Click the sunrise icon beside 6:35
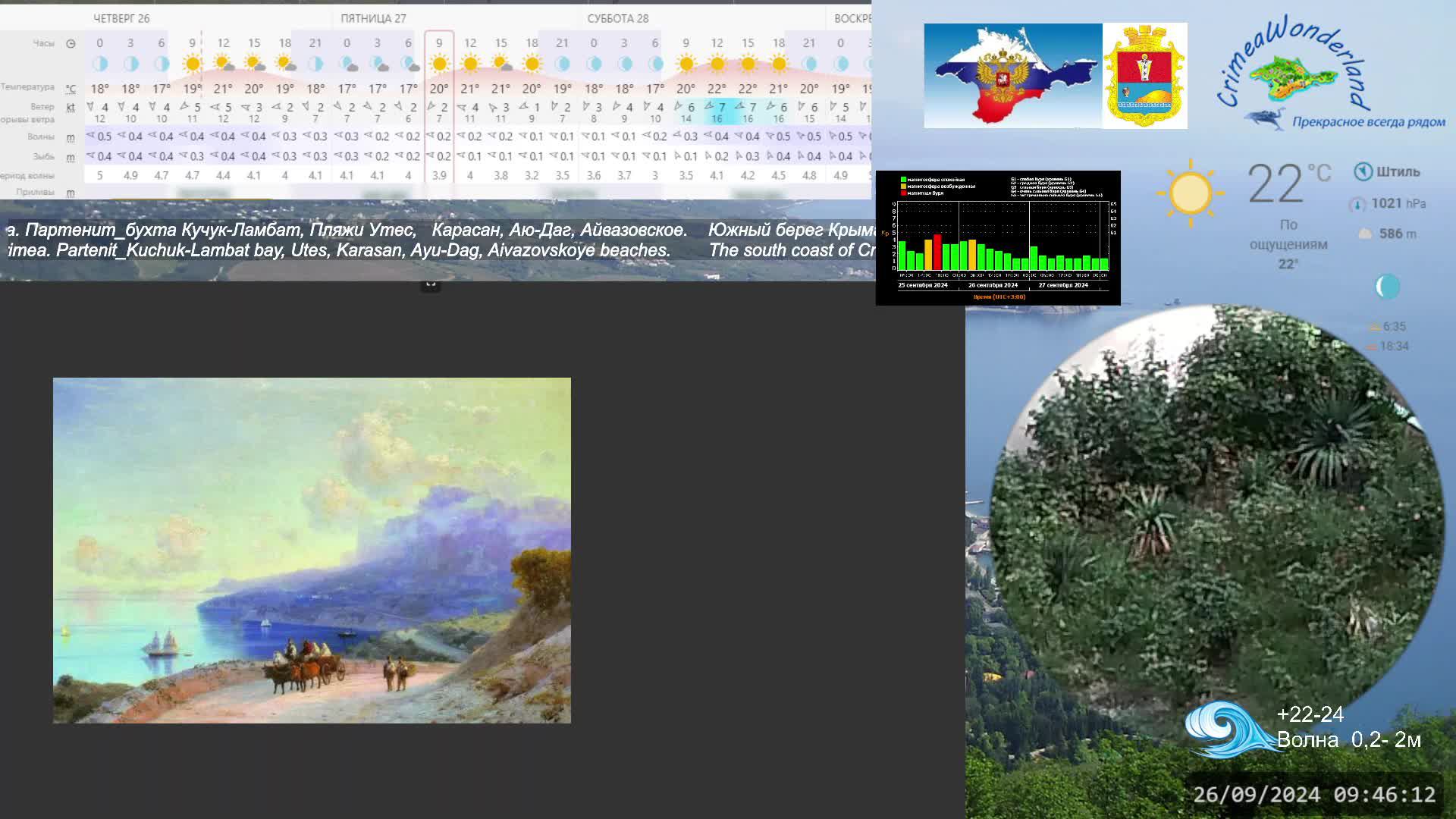 point(1373,327)
